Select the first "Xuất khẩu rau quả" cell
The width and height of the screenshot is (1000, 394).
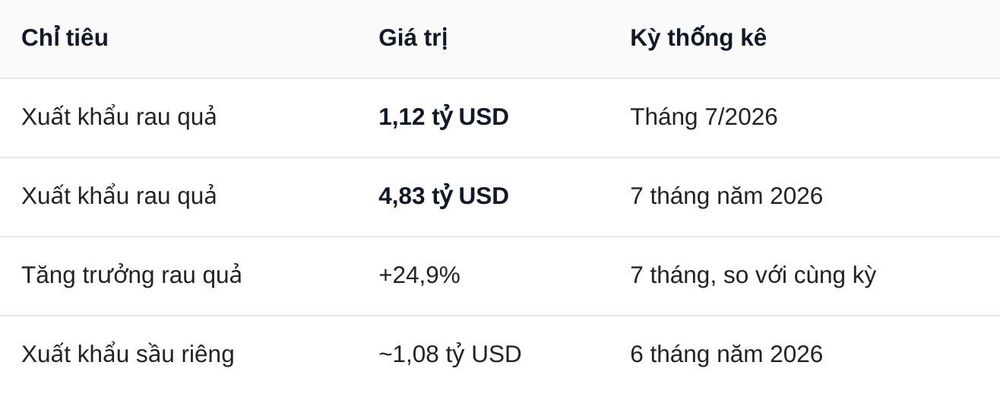pyautogui.click(x=119, y=117)
